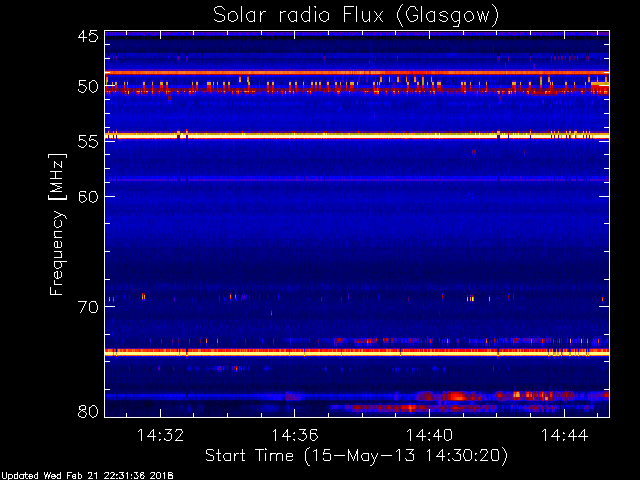Click the 55 frequency axis value
Image resolution: width=640 pixels, height=480 pixels.
88,142
